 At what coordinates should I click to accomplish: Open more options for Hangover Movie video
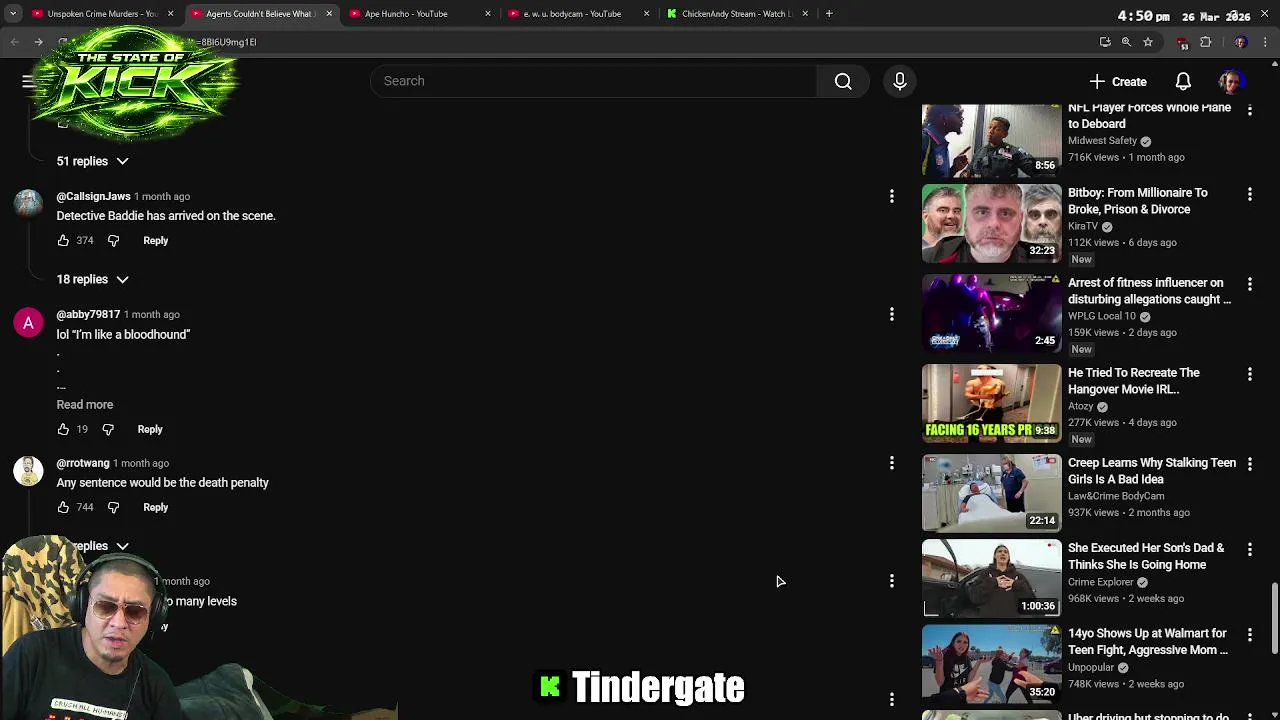click(x=1249, y=374)
